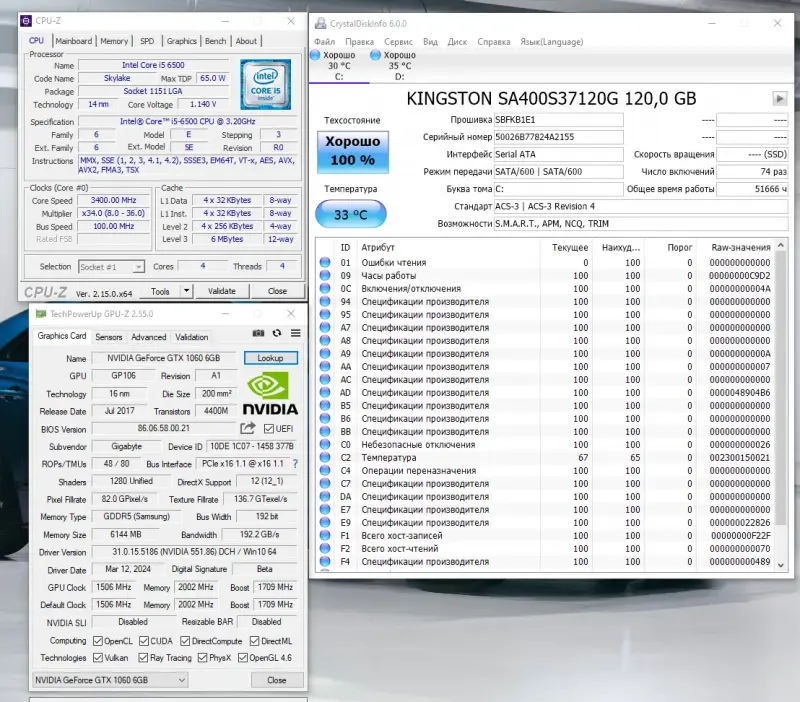Image resolution: width=800 pixels, height=702 pixels.
Task: Toggle the UEFI checkbox
Action: 269,429
